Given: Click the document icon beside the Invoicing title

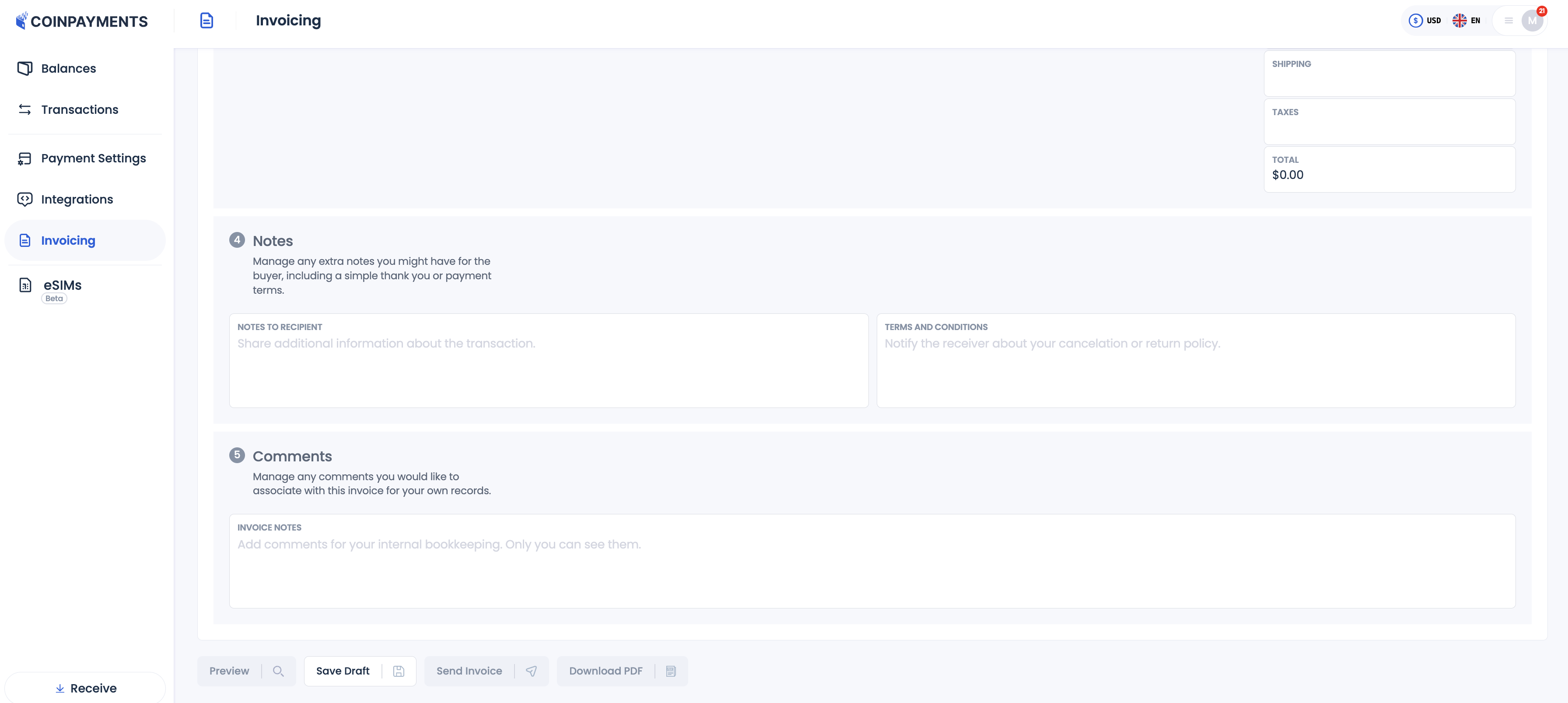Looking at the screenshot, I should pos(207,20).
